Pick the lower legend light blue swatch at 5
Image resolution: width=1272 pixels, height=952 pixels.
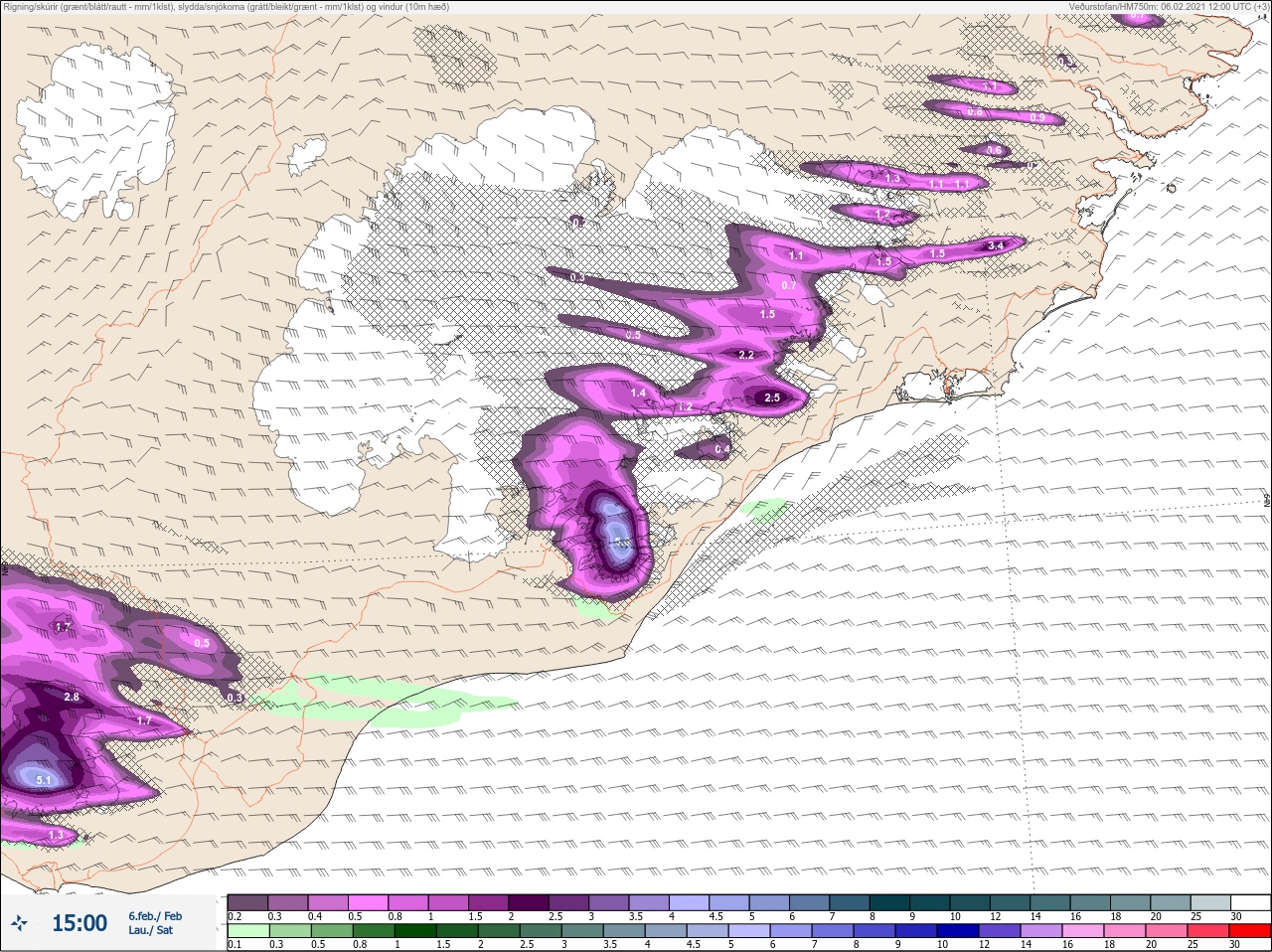749,931
